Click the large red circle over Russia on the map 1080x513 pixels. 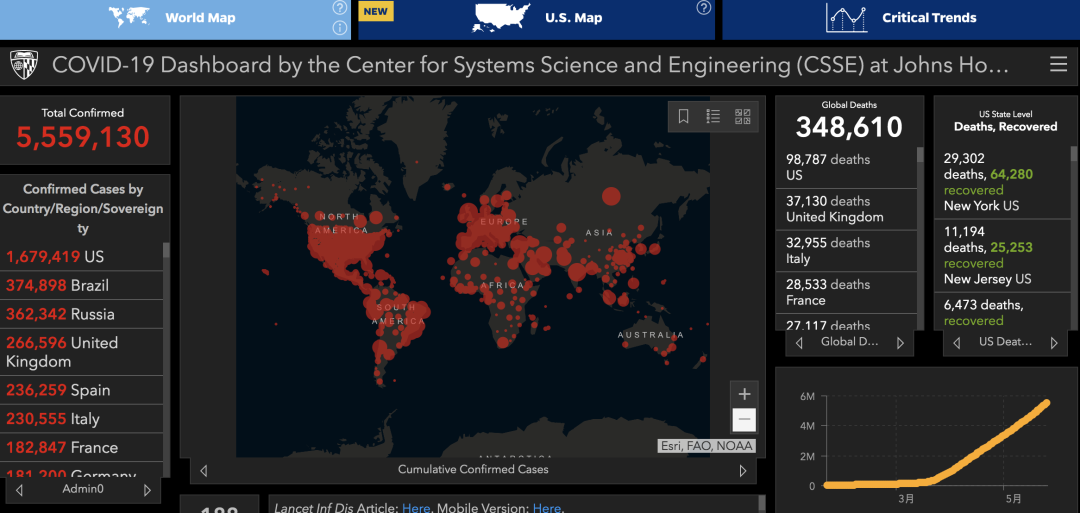point(611,196)
